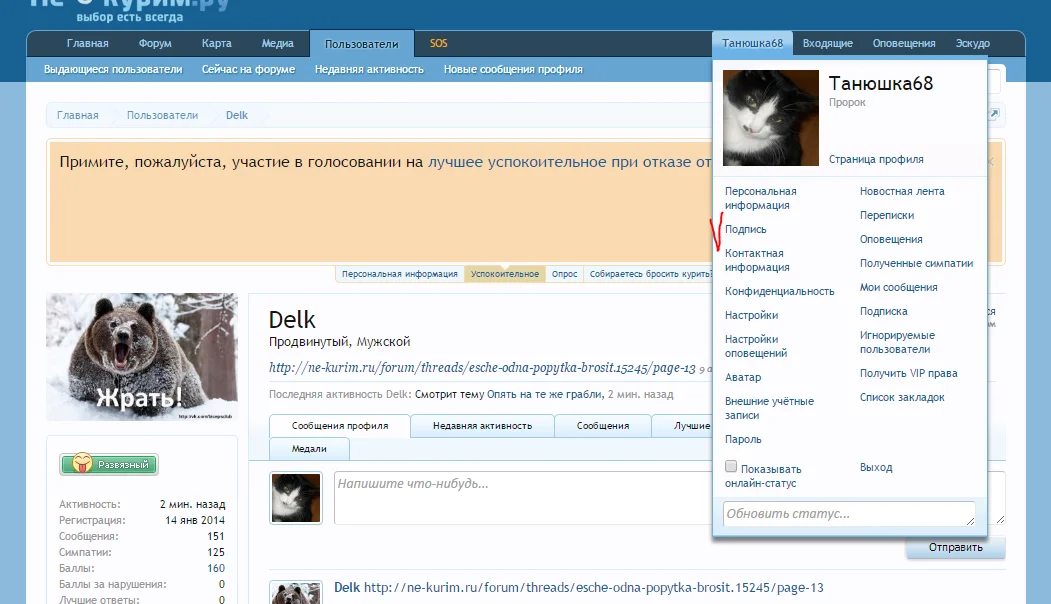Image resolution: width=1051 pixels, height=604 pixels.
Task: Click the Отправить button
Action: (x=955, y=547)
